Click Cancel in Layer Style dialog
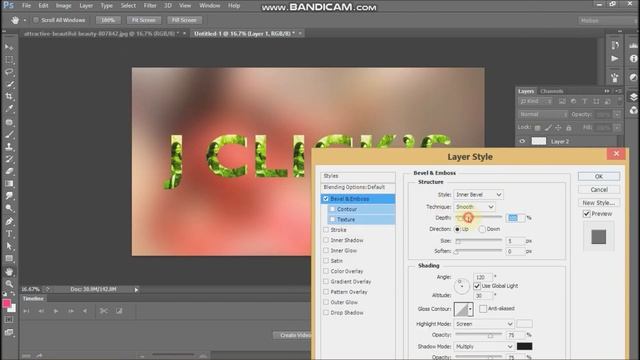The width and height of the screenshot is (640, 360). pyautogui.click(x=599, y=189)
